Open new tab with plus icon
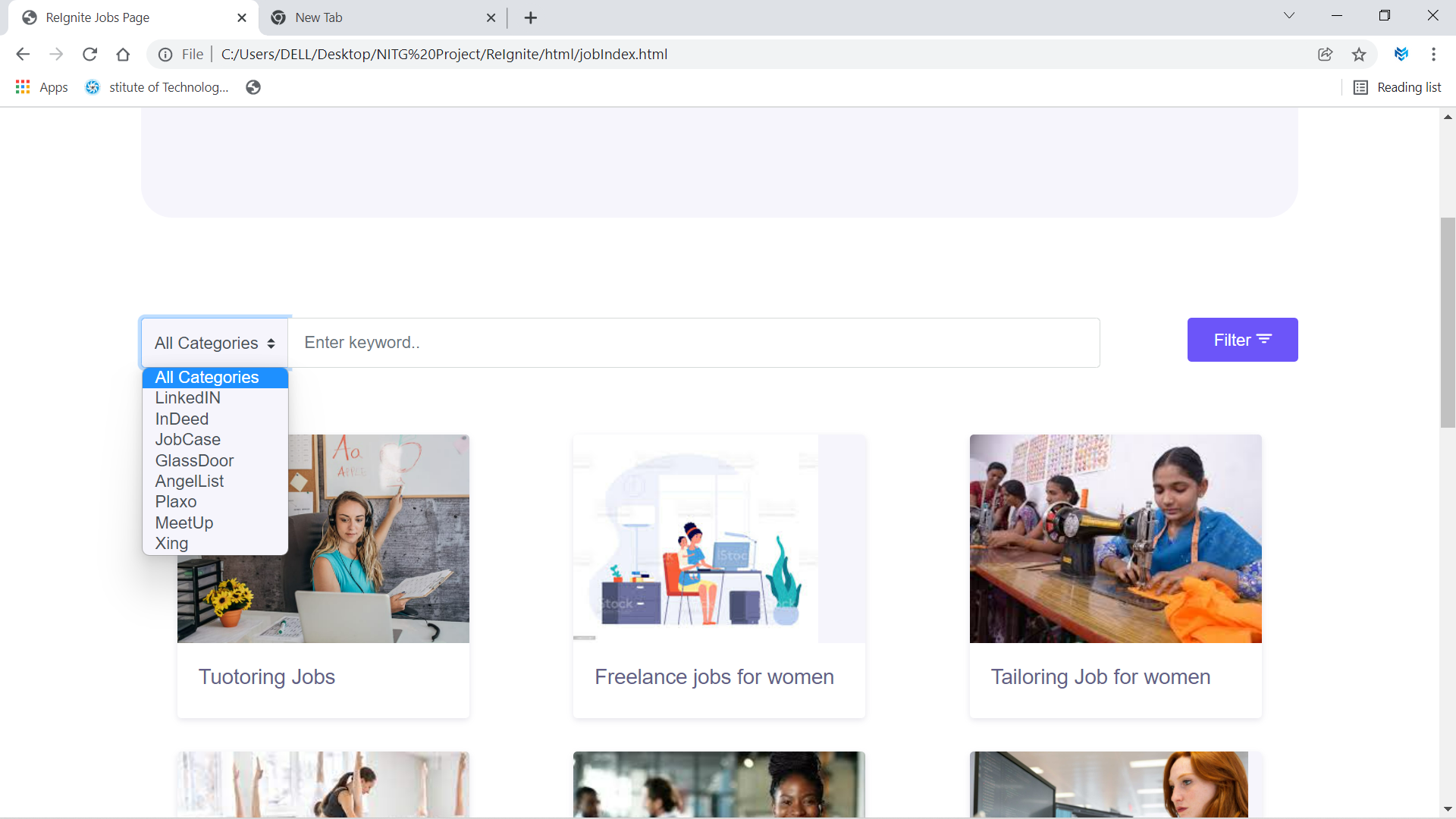 (x=531, y=17)
